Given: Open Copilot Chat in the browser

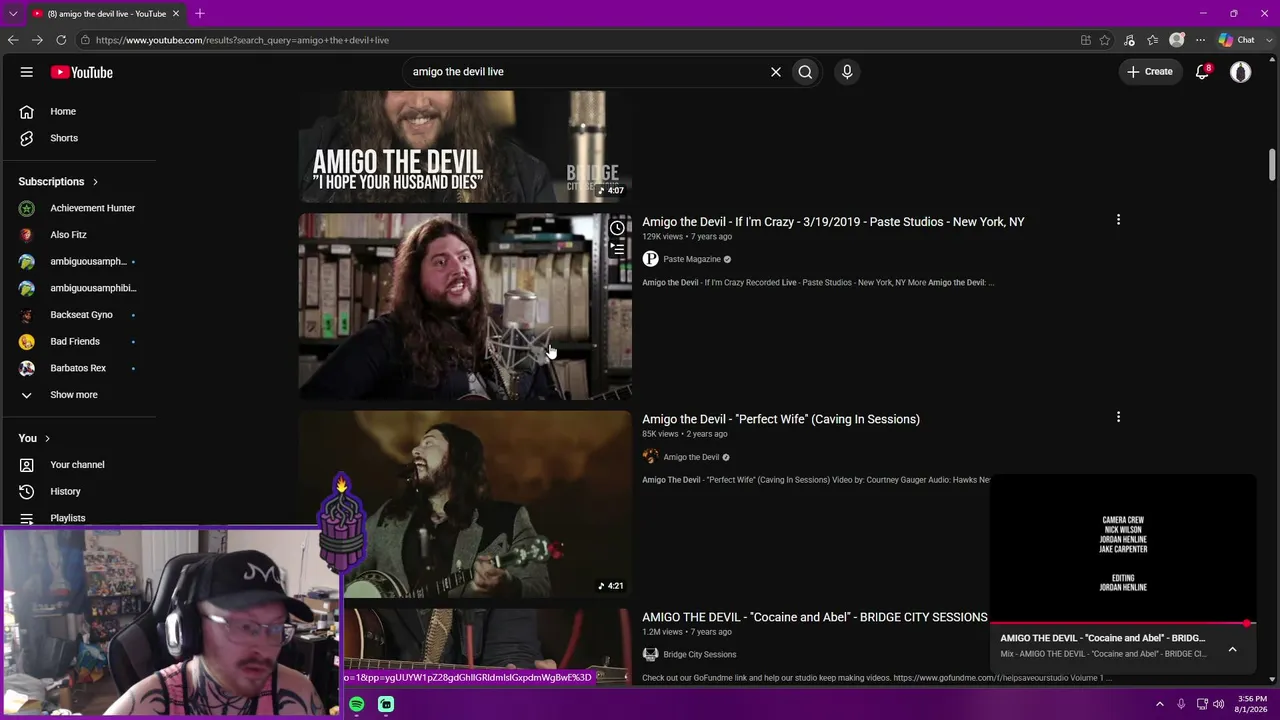Looking at the screenshot, I should coord(1237,40).
